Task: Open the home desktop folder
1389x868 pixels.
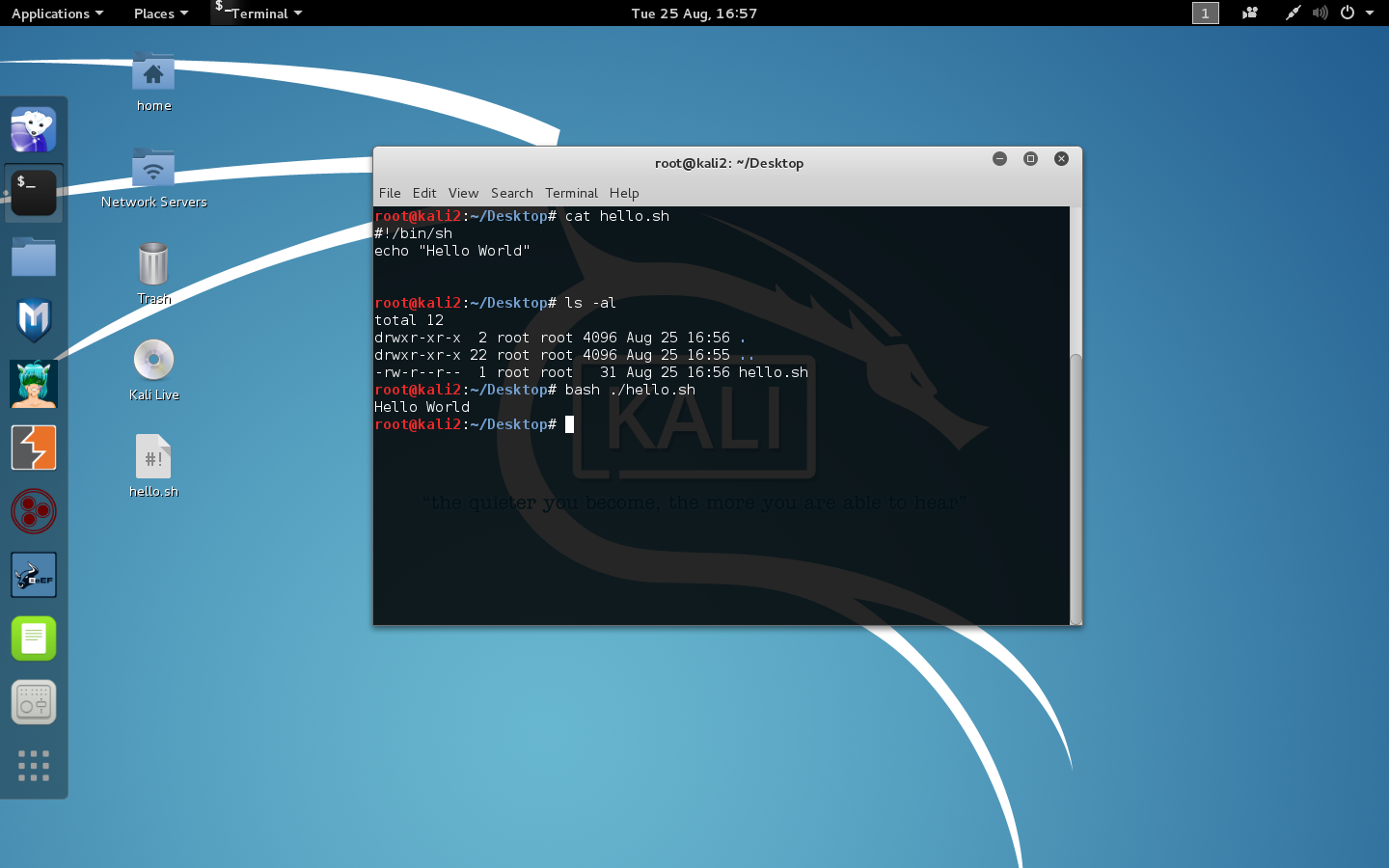Action: (x=153, y=82)
